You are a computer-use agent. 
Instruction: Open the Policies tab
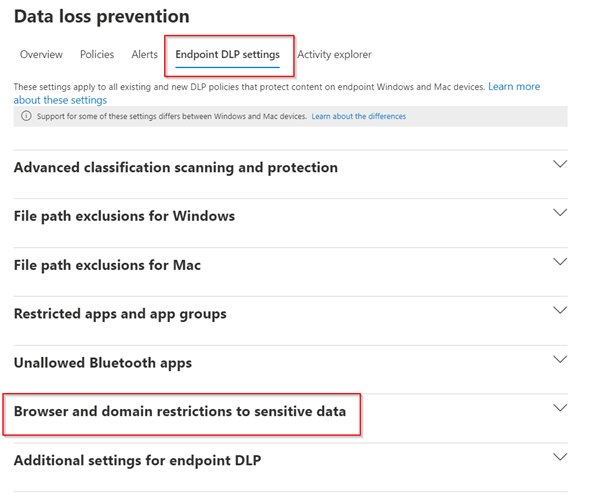click(95, 54)
